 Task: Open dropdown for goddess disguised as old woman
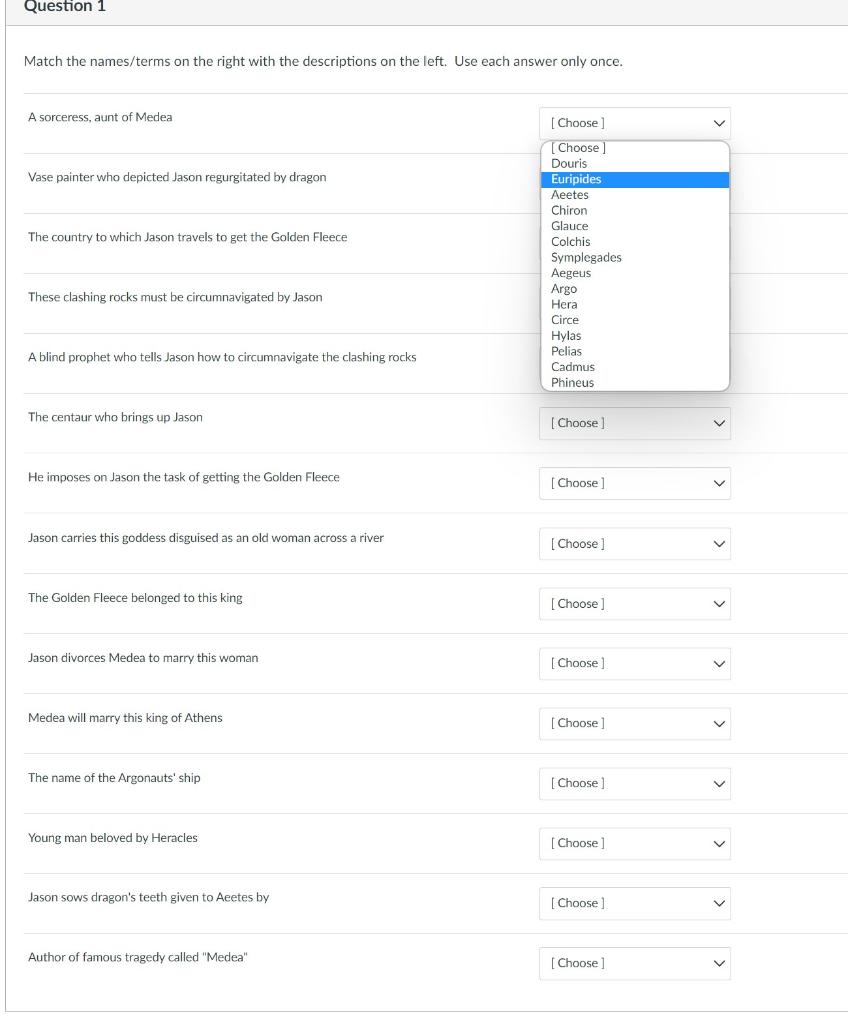point(634,544)
